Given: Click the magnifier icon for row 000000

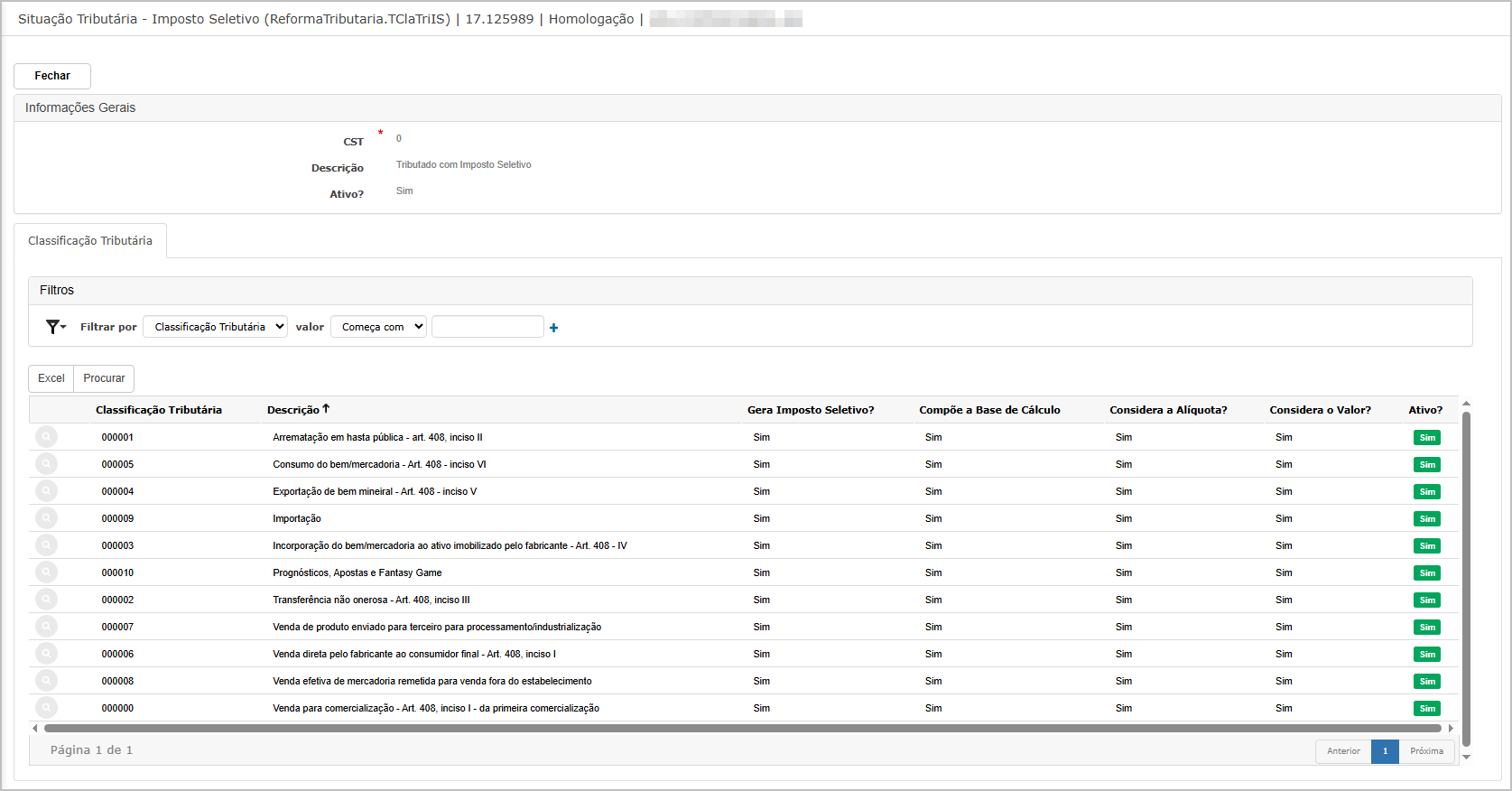Looking at the screenshot, I should click(46, 708).
